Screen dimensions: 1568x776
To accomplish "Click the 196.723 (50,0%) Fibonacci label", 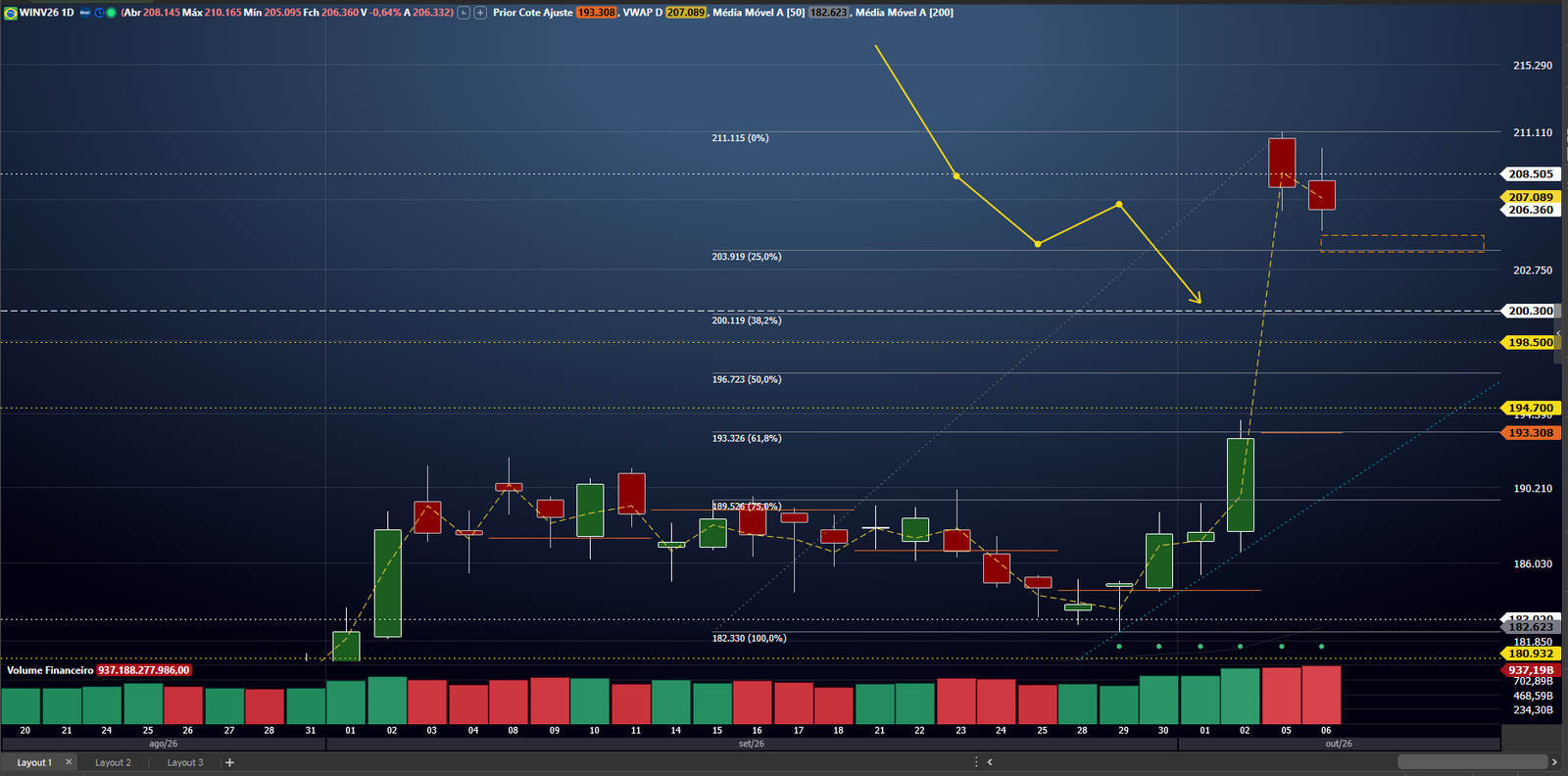I will pyautogui.click(x=747, y=379).
